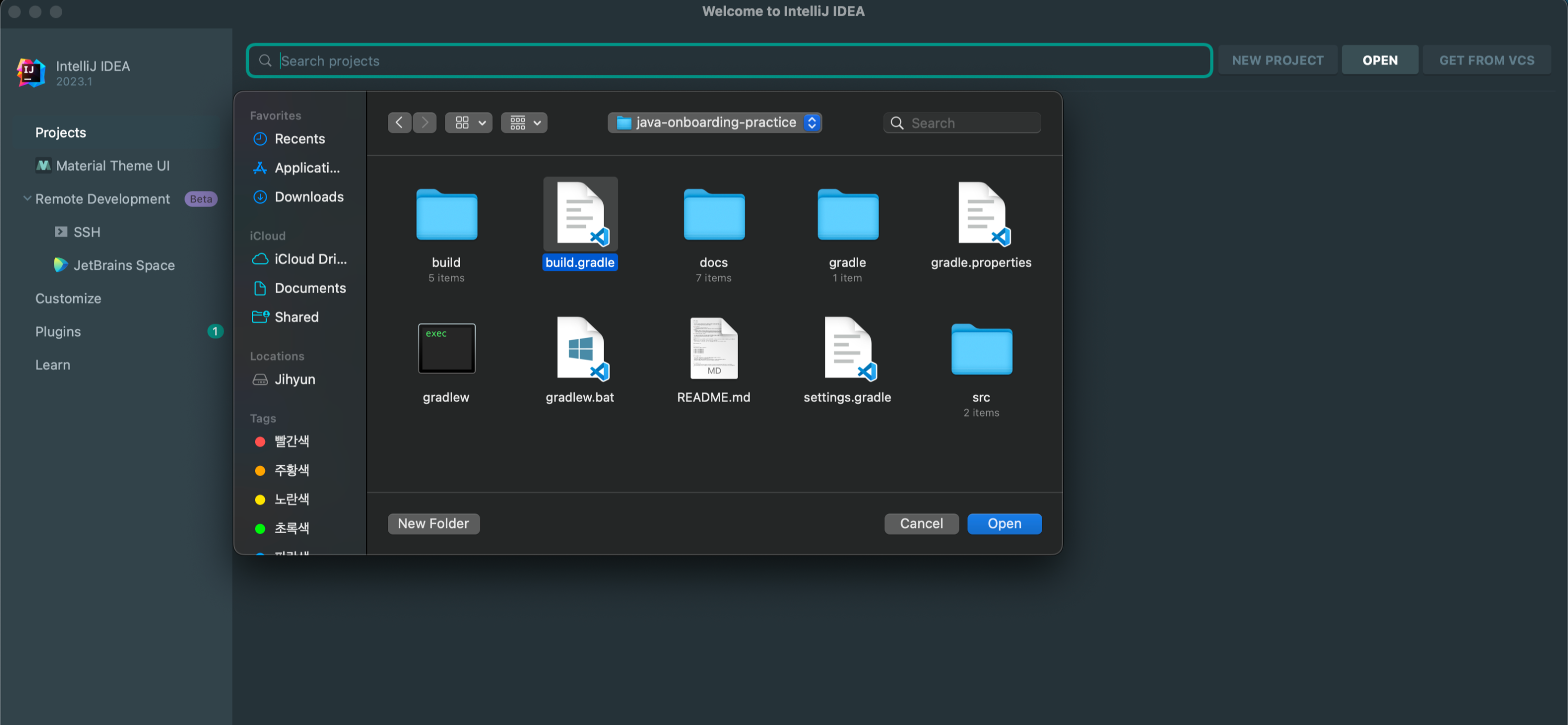This screenshot has width=1568, height=725.
Task: Switch to the Customize tab
Action: 68,298
